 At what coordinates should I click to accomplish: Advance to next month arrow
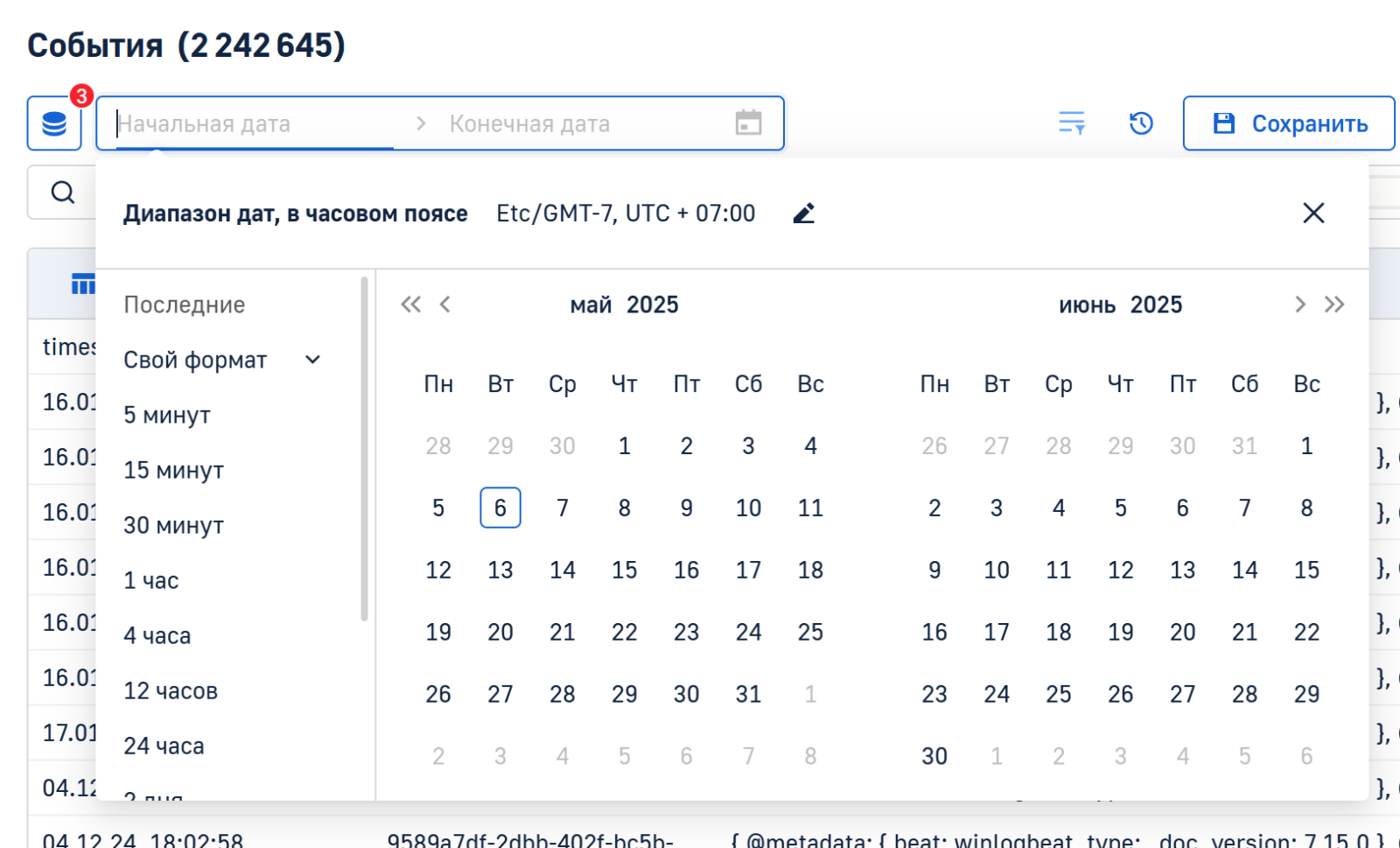point(1299,305)
